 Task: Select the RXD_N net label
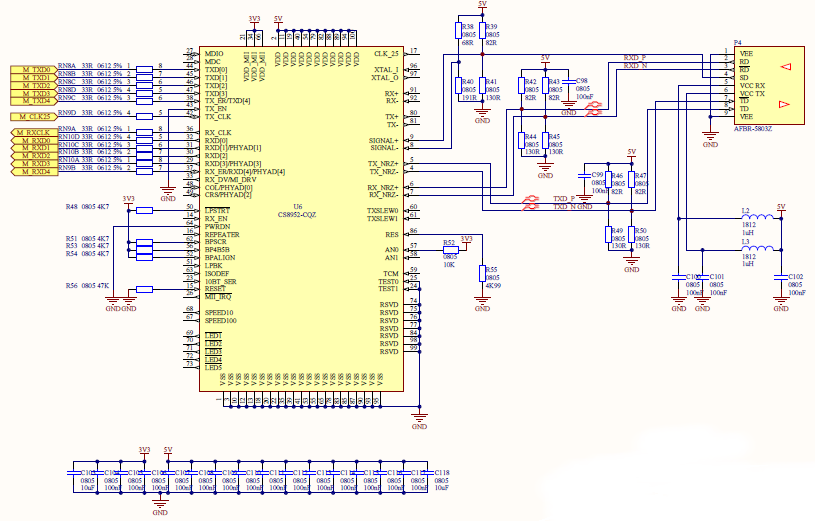point(635,66)
